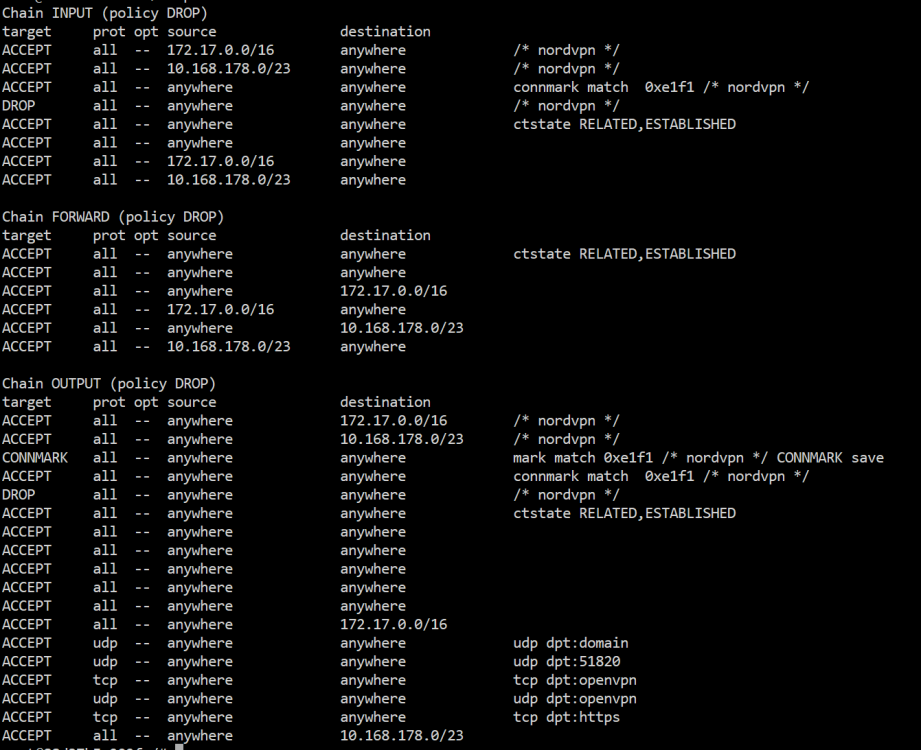Viewport: 921px width, 750px height.
Task: Click the destination column header under FORWARD chain
Action: click(385, 236)
